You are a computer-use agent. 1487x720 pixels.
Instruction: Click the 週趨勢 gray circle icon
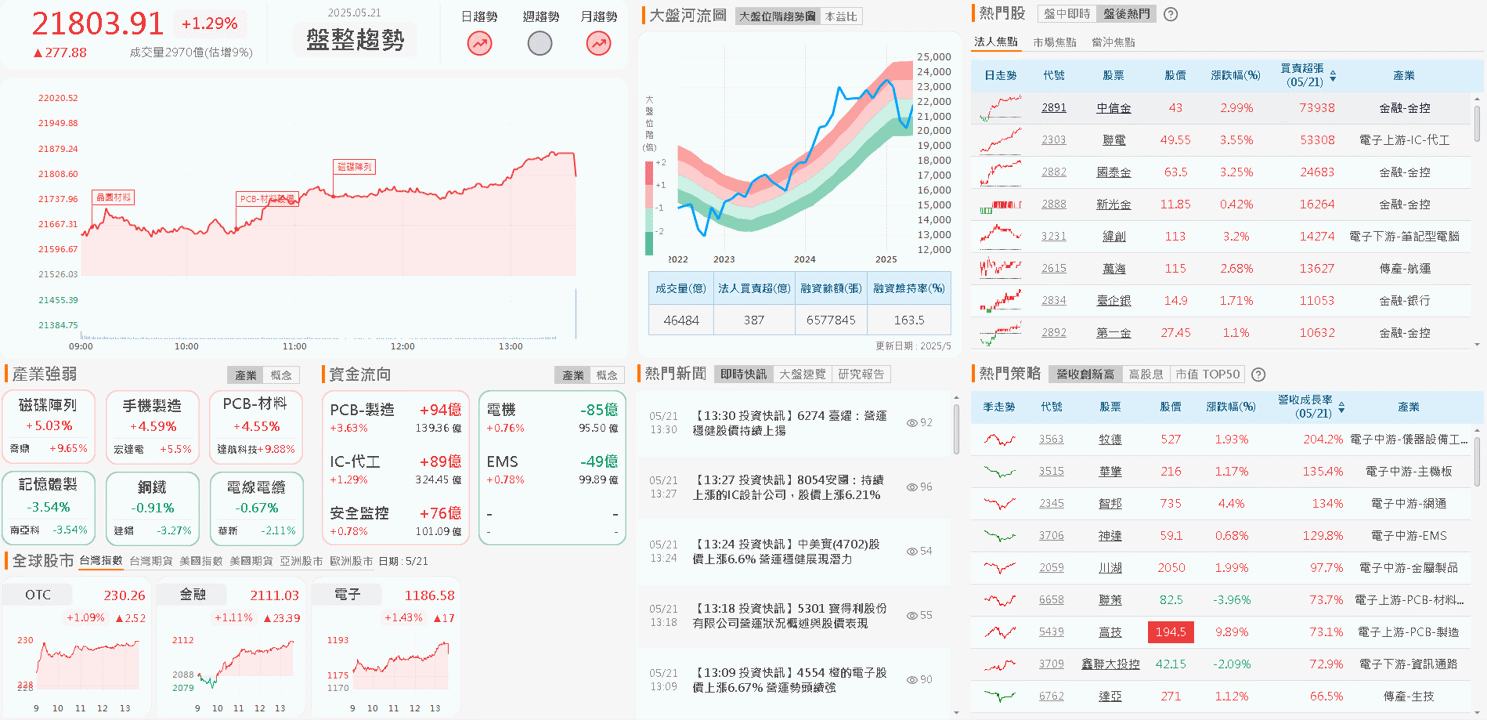tap(540, 43)
